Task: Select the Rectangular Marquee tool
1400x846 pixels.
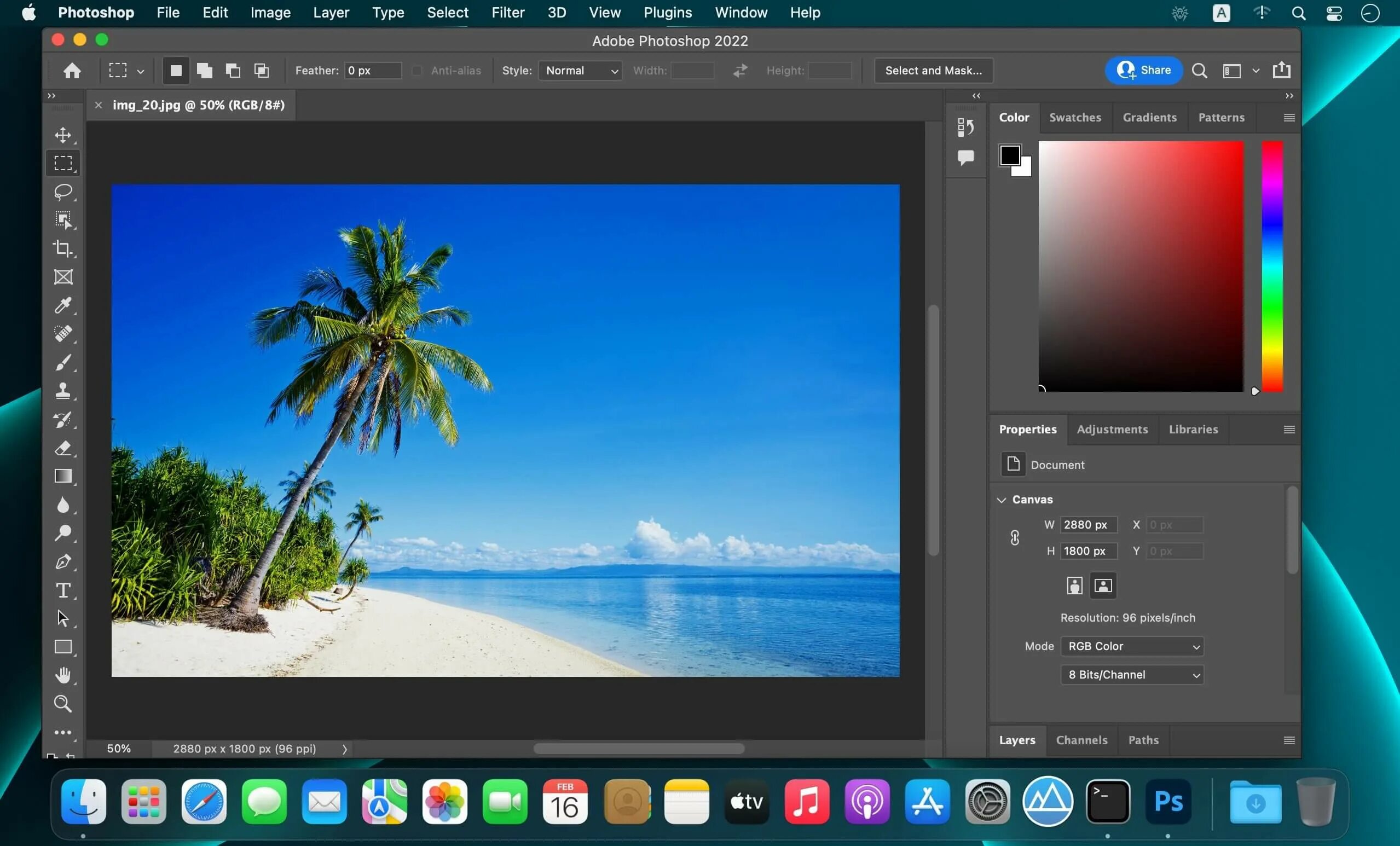Action: coord(62,162)
